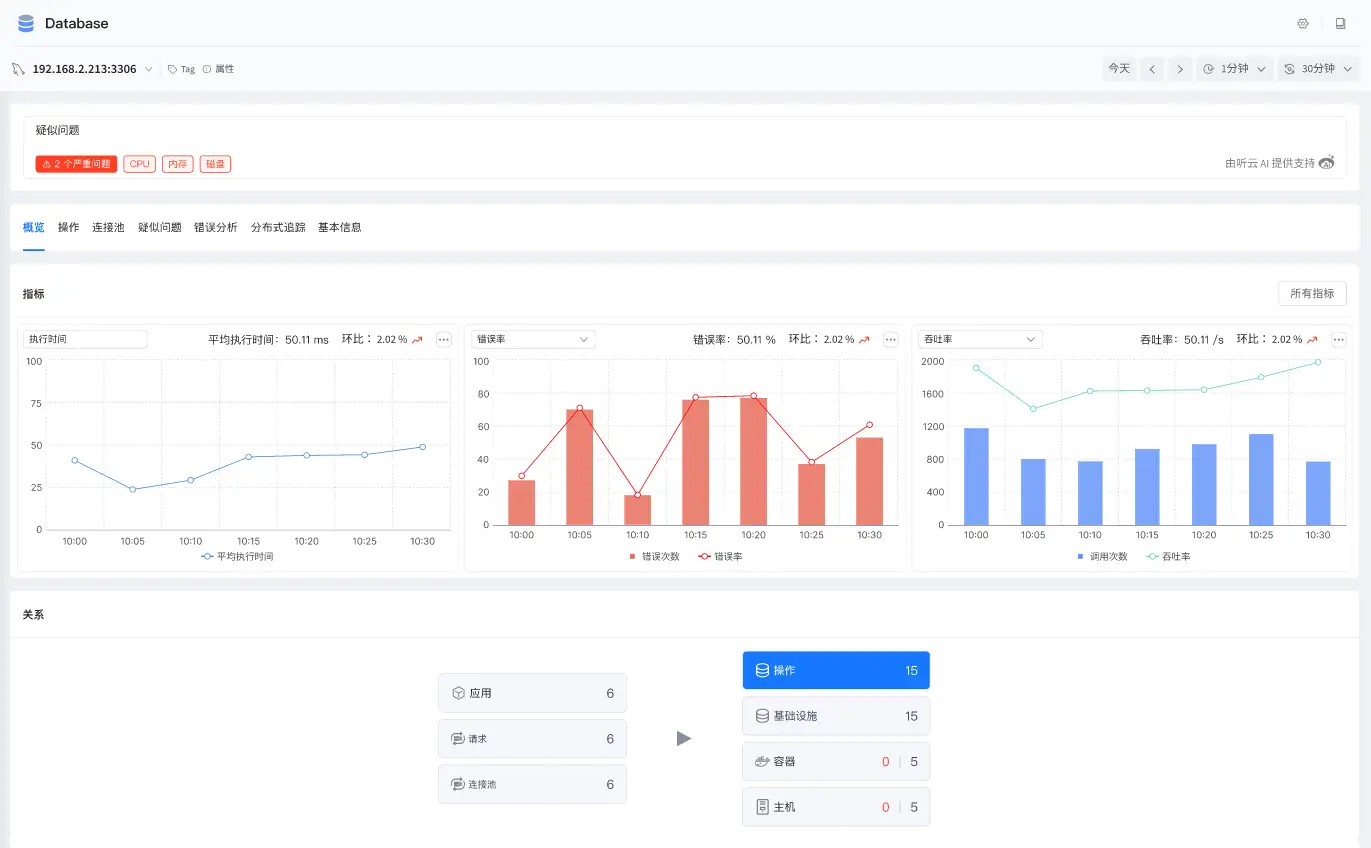Click the 今天 time range button

coord(1119,68)
